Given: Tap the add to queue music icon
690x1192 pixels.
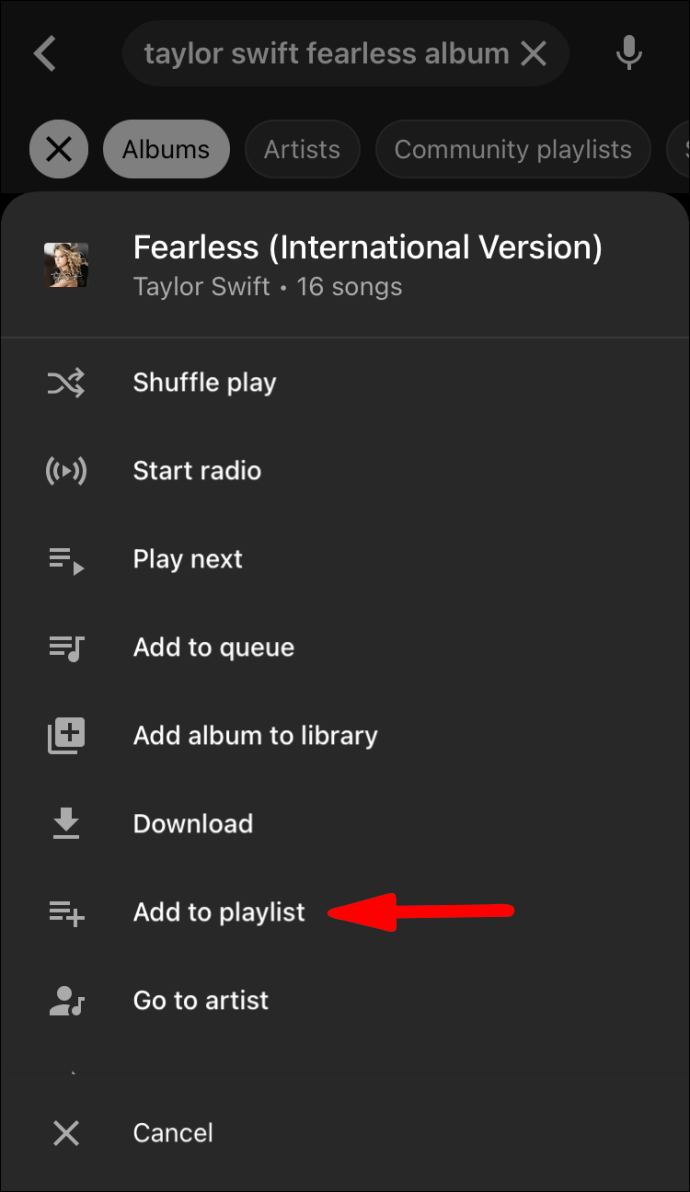Looking at the screenshot, I should [x=66, y=648].
